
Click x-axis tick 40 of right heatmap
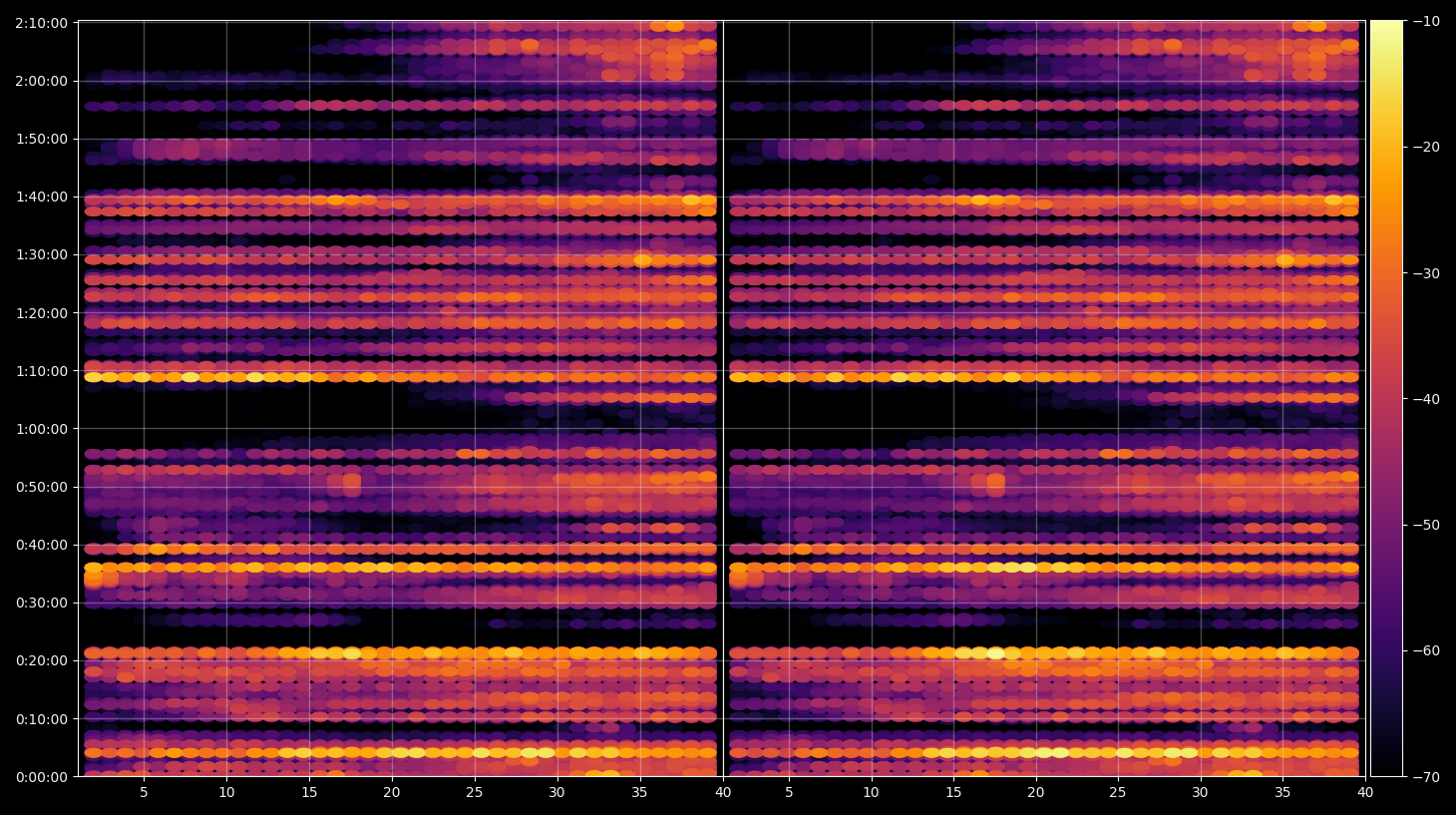[x=1365, y=792]
